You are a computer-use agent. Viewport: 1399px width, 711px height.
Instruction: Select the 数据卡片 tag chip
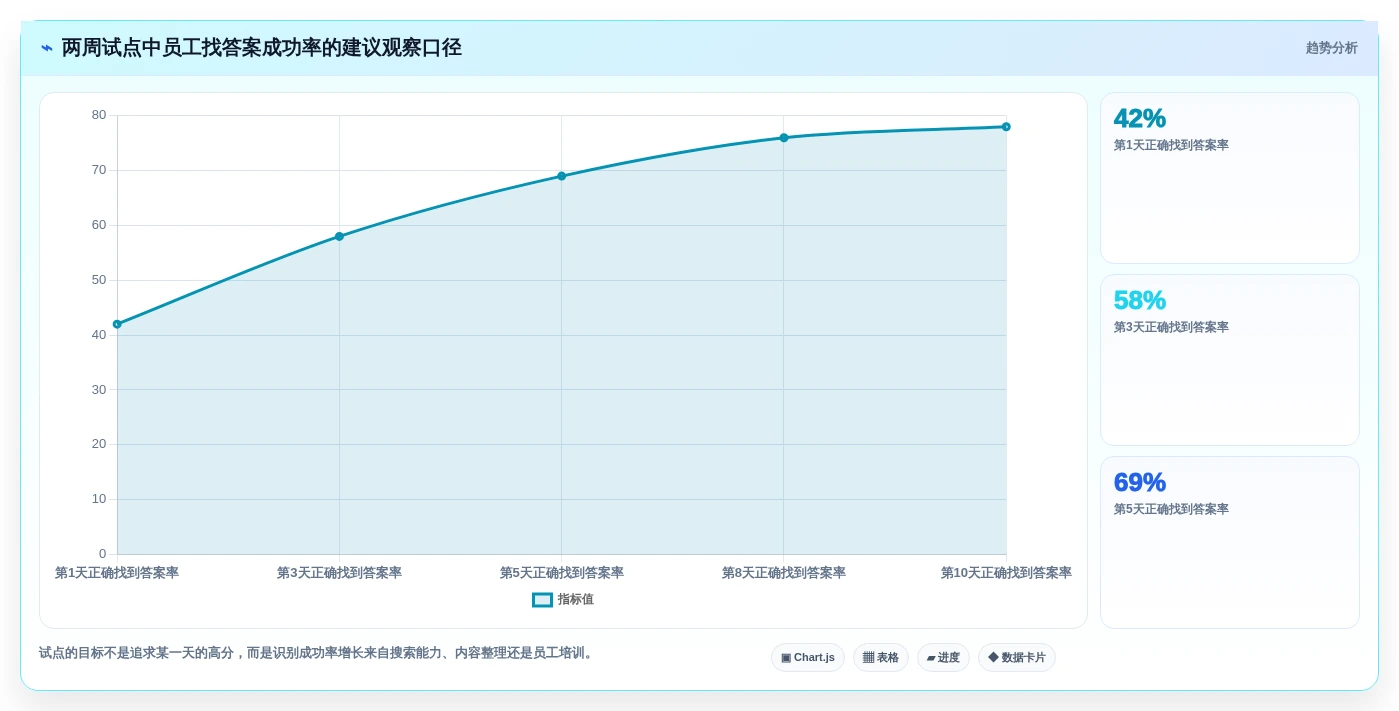[x=1017, y=658]
